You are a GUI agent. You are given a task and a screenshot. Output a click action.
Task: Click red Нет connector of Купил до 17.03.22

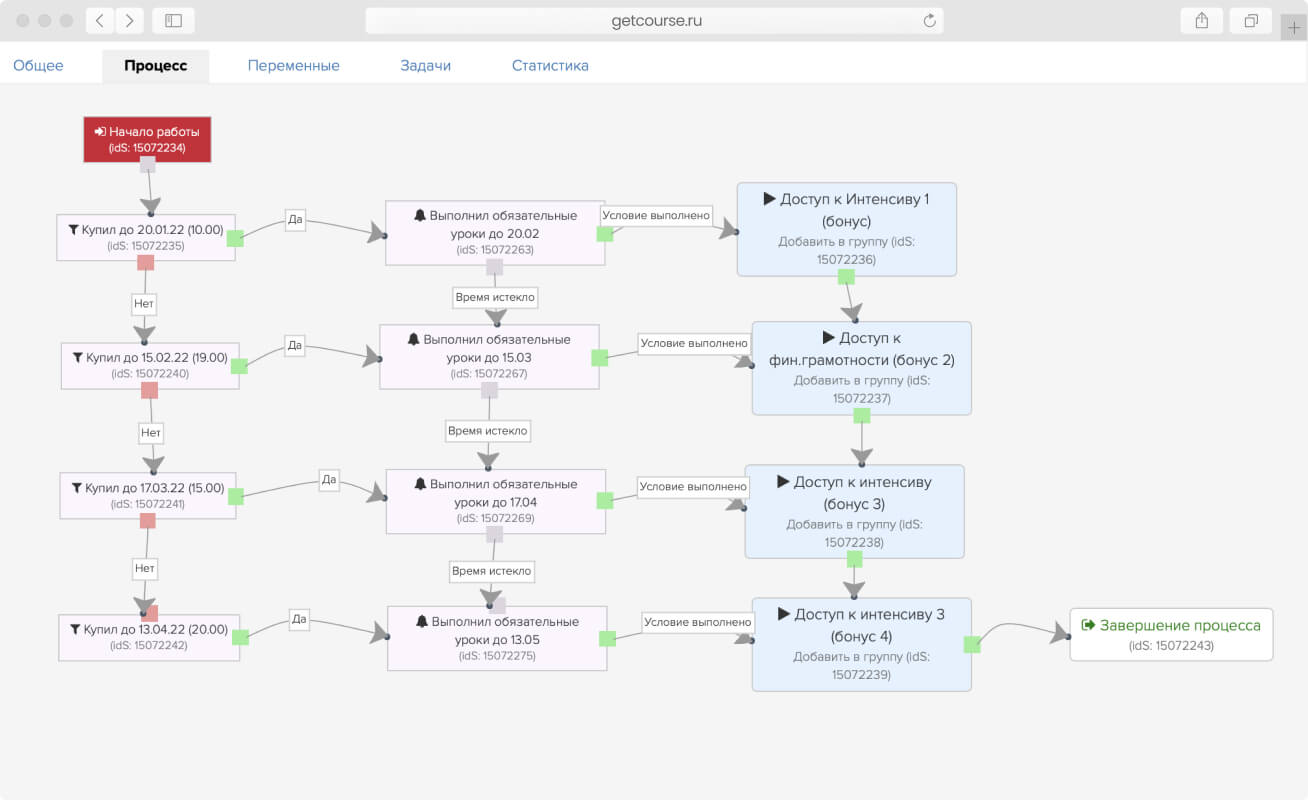click(x=147, y=520)
